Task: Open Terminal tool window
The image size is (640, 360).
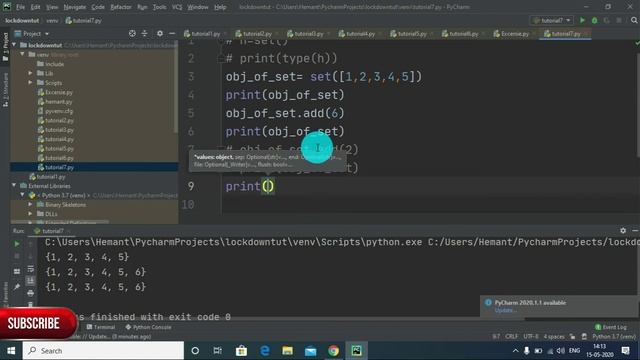Action: (101, 327)
